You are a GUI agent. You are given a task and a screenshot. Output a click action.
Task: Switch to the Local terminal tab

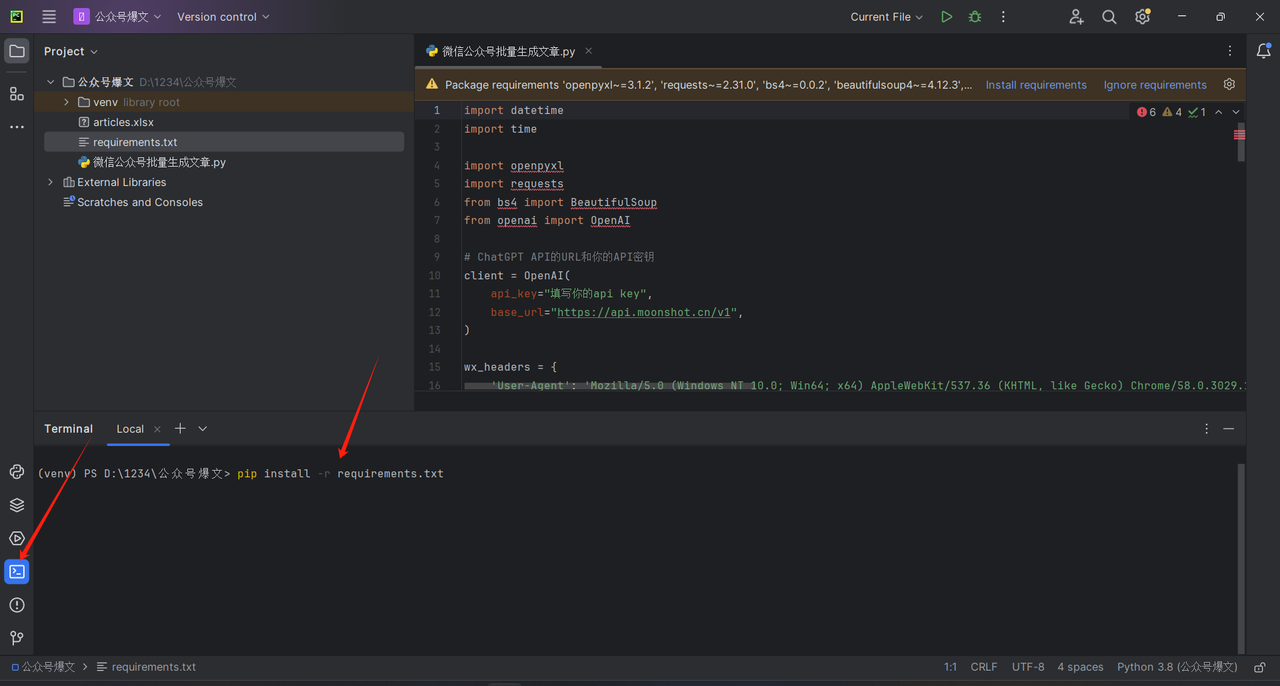pyautogui.click(x=130, y=428)
